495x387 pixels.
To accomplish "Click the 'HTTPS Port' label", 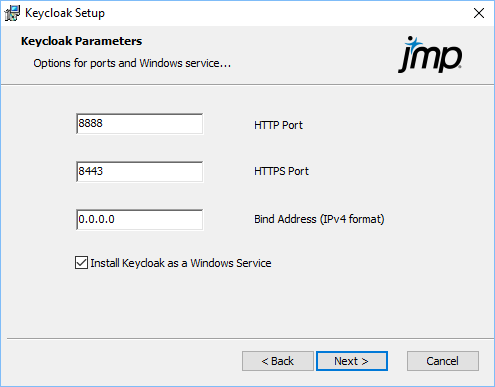I will click(281, 171).
